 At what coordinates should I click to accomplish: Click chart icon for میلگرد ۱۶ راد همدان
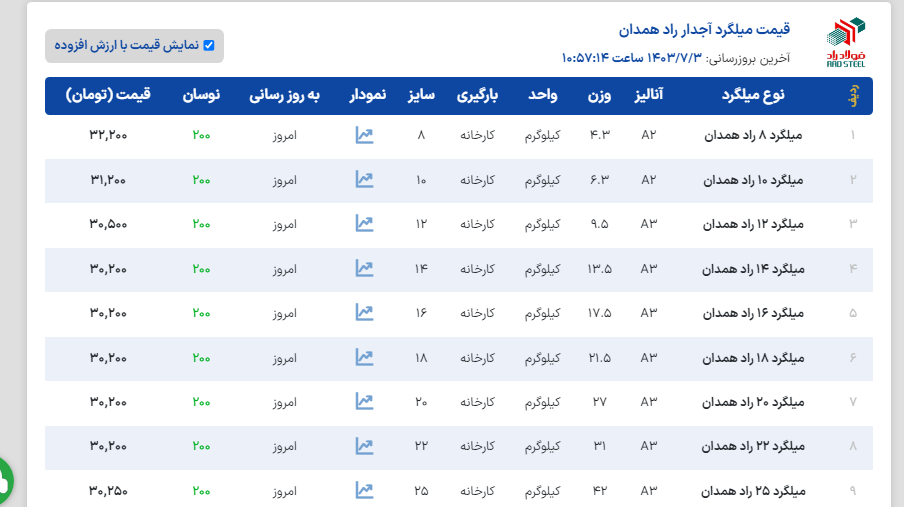pos(364,312)
